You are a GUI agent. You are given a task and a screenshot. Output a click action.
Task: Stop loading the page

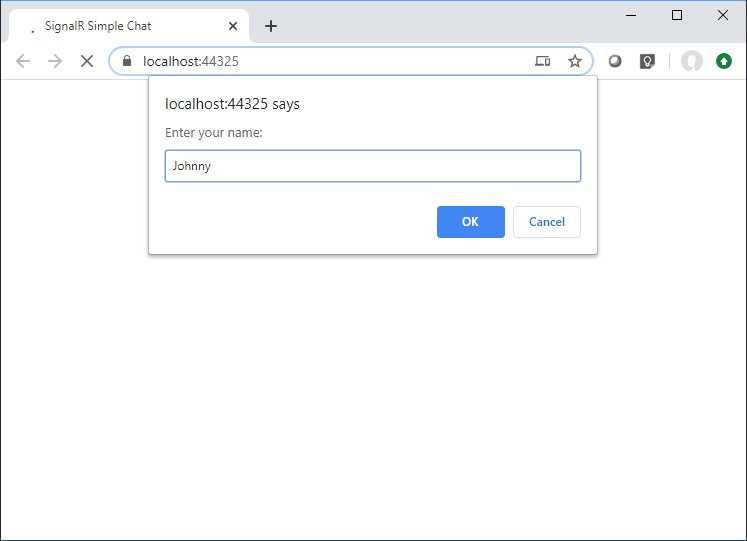pyautogui.click(x=87, y=61)
